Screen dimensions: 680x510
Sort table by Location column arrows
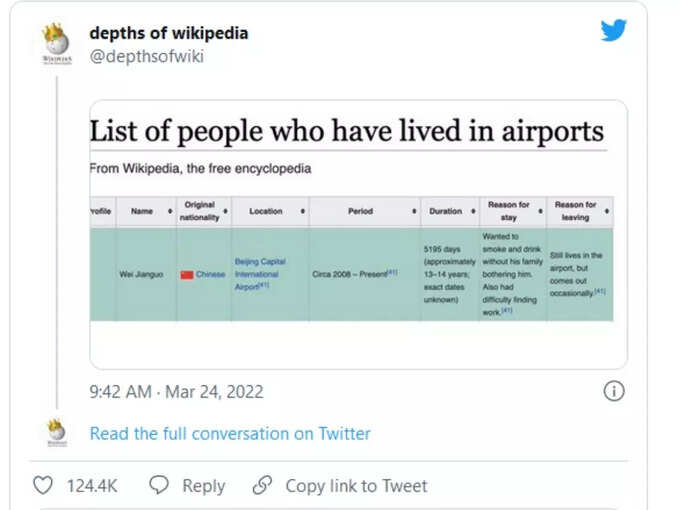(303, 211)
